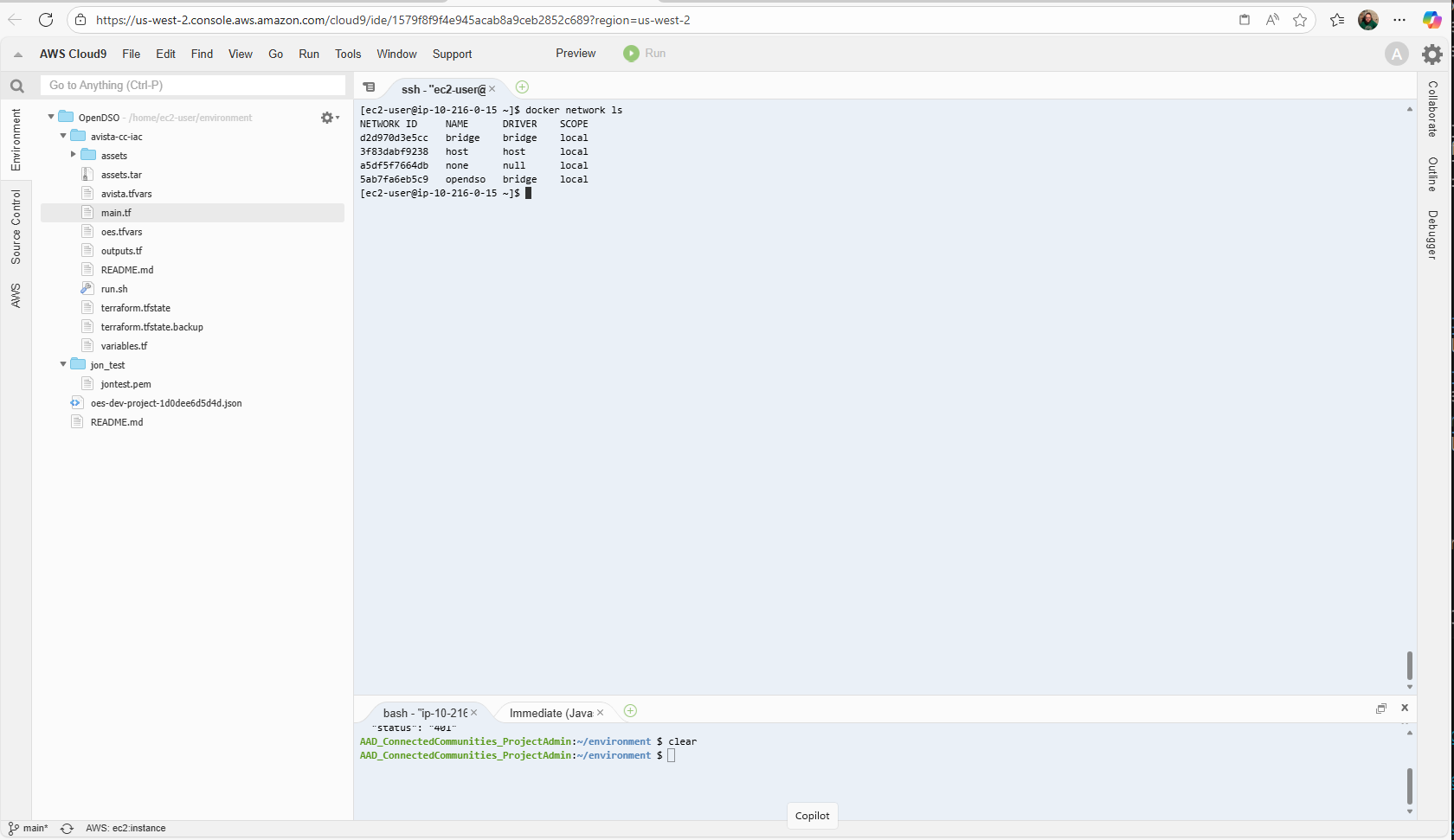Close the bottom console panel
Image resolution: width=1454 pixels, height=840 pixels.
[x=1405, y=708]
